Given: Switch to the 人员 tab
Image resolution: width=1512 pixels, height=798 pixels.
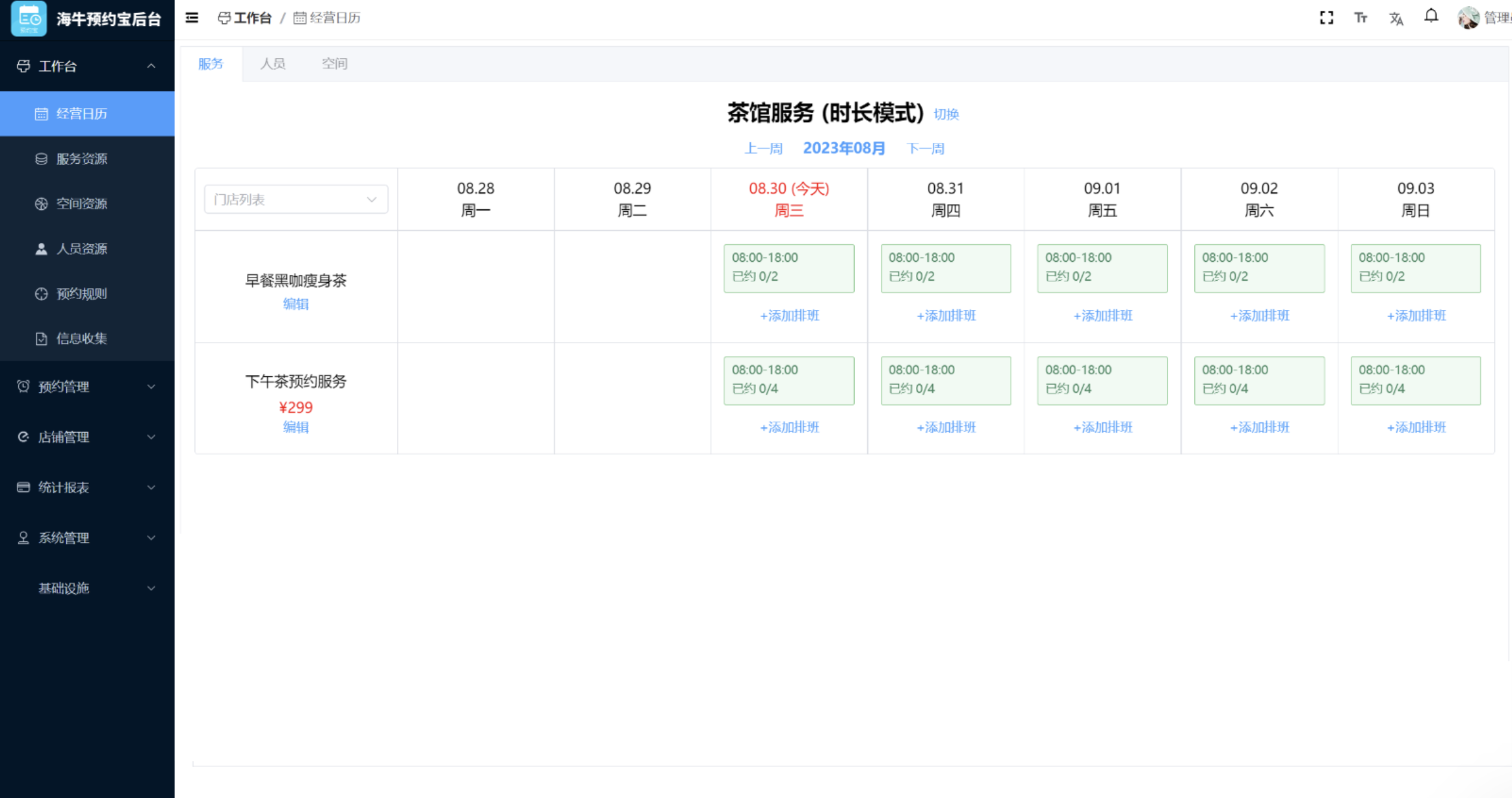Looking at the screenshot, I should click(x=272, y=64).
